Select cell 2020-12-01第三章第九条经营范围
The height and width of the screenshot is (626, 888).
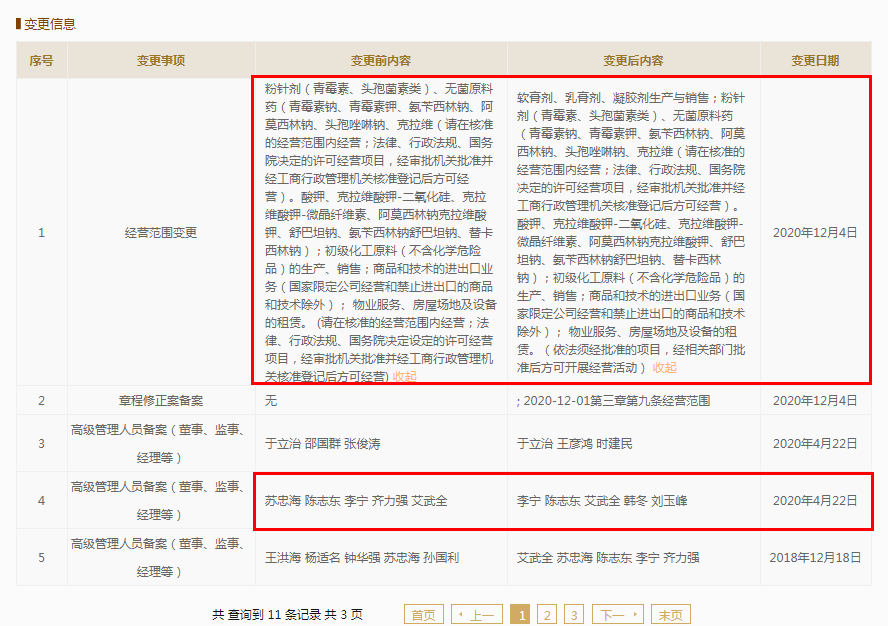pos(633,401)
